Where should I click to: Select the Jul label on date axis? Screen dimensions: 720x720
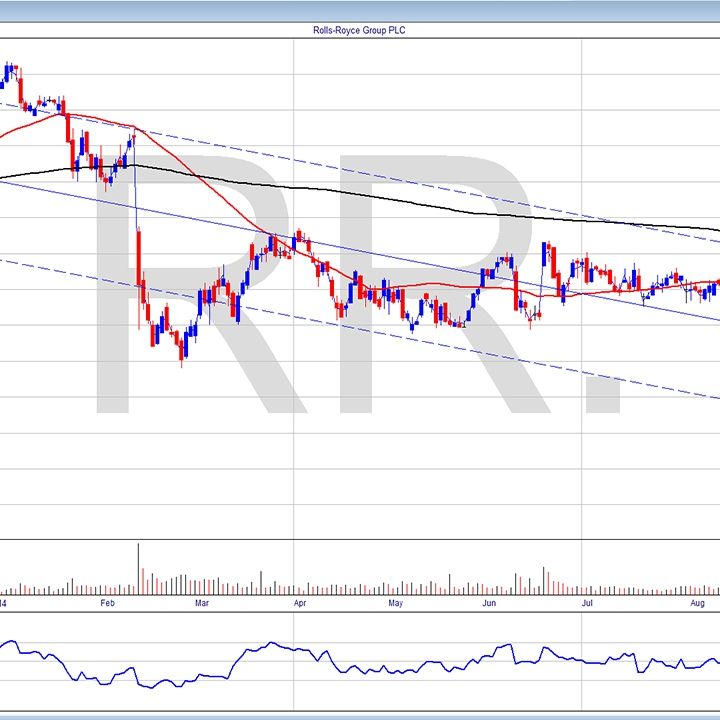click(x=587, y=604)
